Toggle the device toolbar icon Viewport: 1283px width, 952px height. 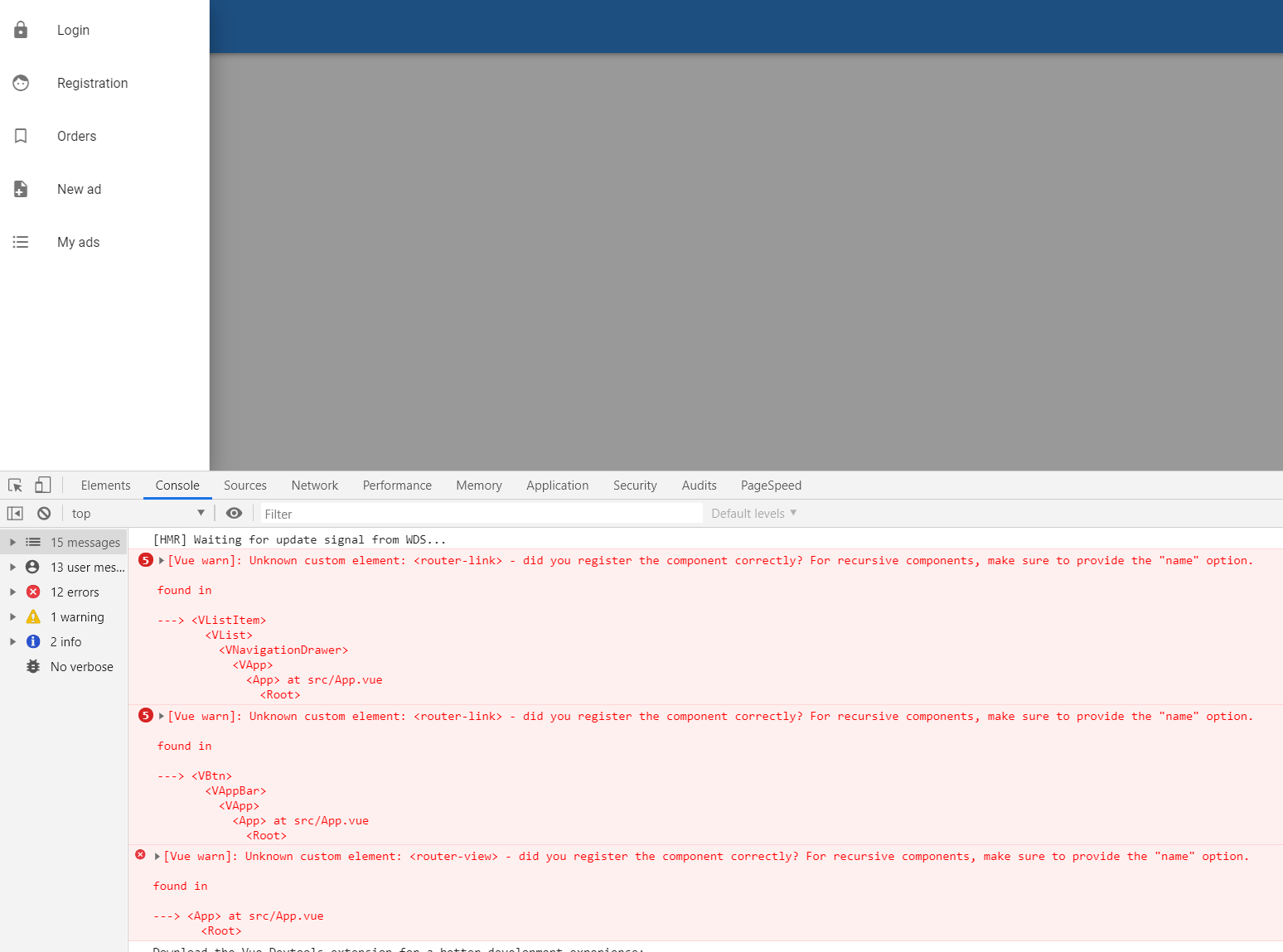click(43, 486)
